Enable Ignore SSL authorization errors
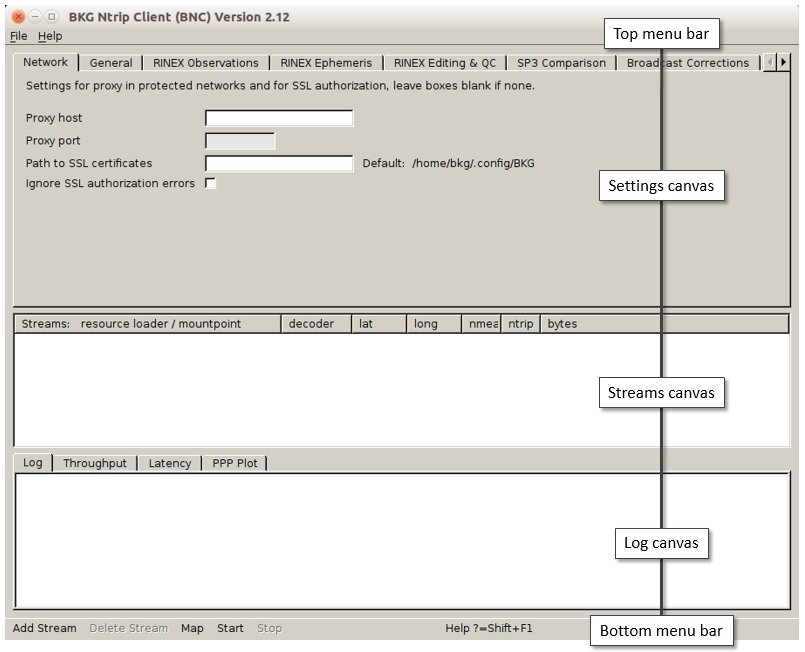Screen dimensions: 805x652 coord(210,183)
